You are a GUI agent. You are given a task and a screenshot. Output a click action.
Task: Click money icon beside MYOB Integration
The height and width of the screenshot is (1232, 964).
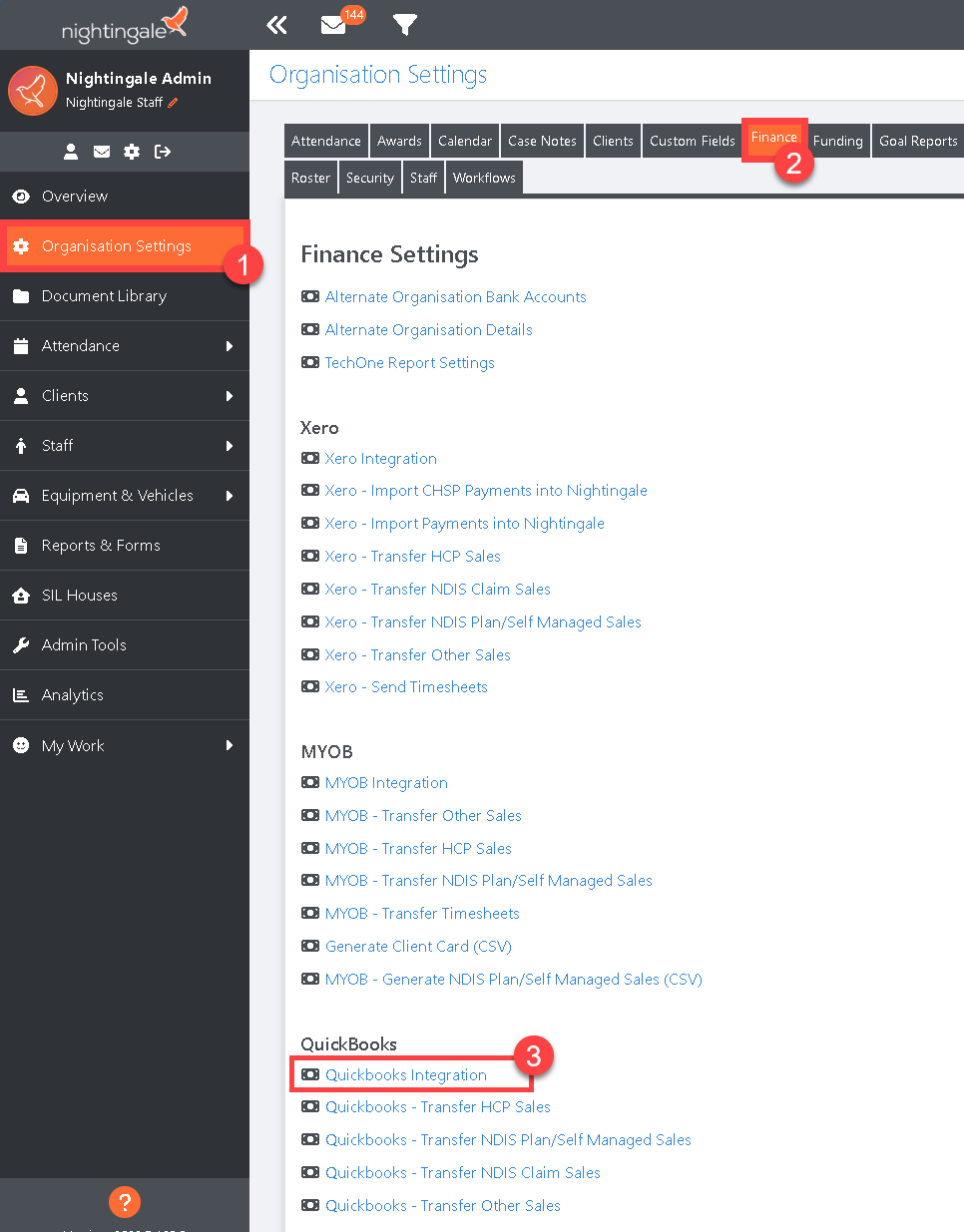pyautogui.click(x=310, y=782)
